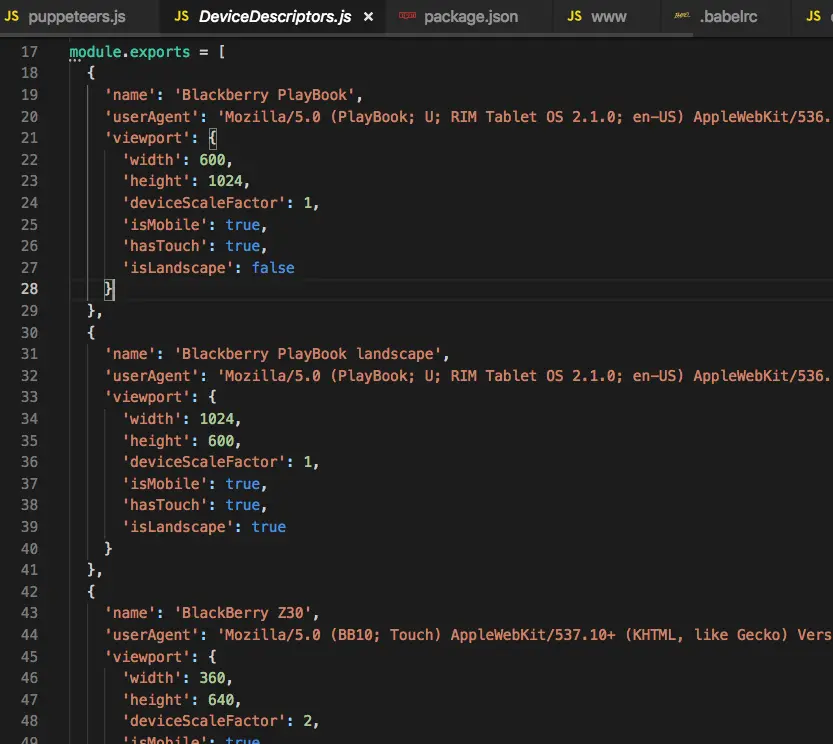Viewport: 833px width, 744px height.
Task: Close the DeviceDescriptors.js tab
Action: [368, 17]
